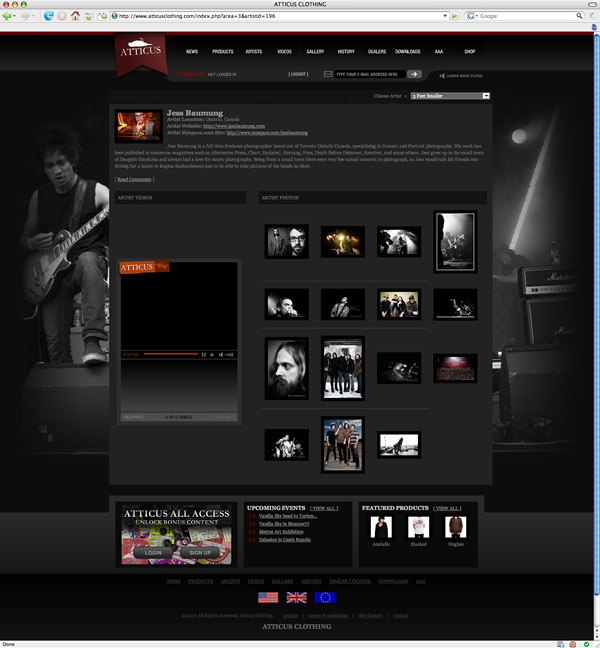
Task: Pause the video in the player
Action: (203, 354)
